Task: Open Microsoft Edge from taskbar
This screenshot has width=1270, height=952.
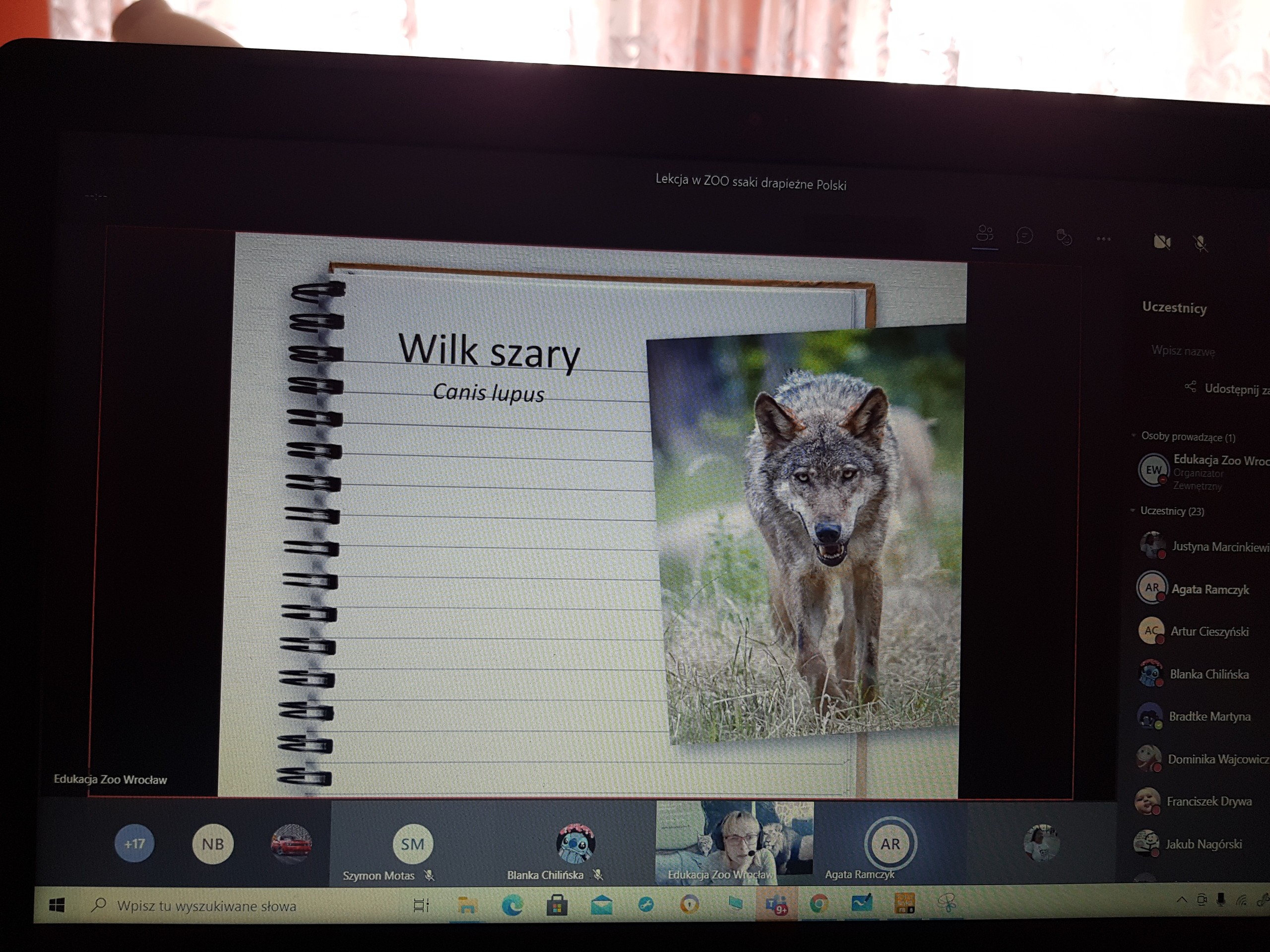Action: click(x=511, y=905)
